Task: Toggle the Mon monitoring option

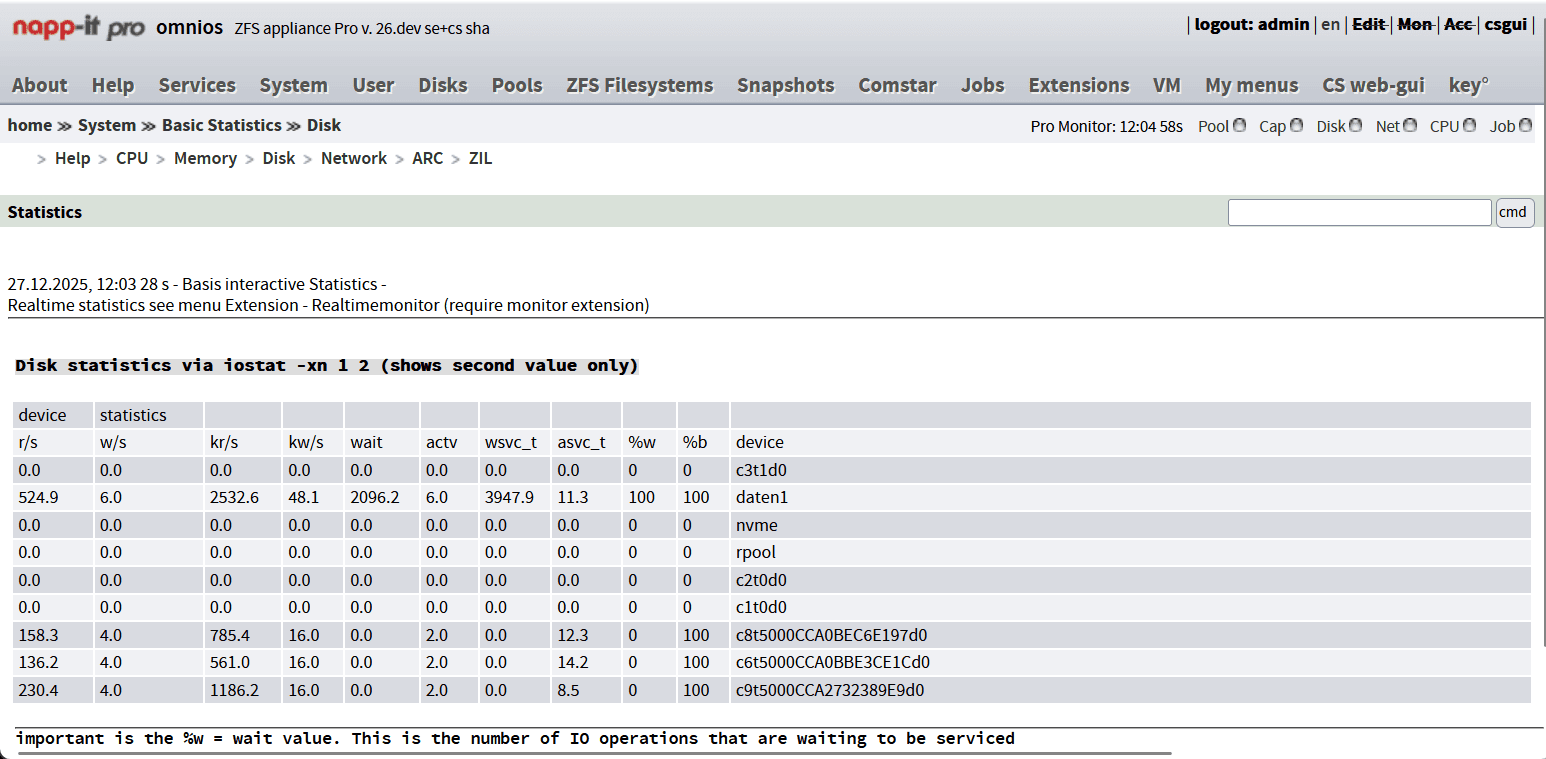Action: point(1414,24)
